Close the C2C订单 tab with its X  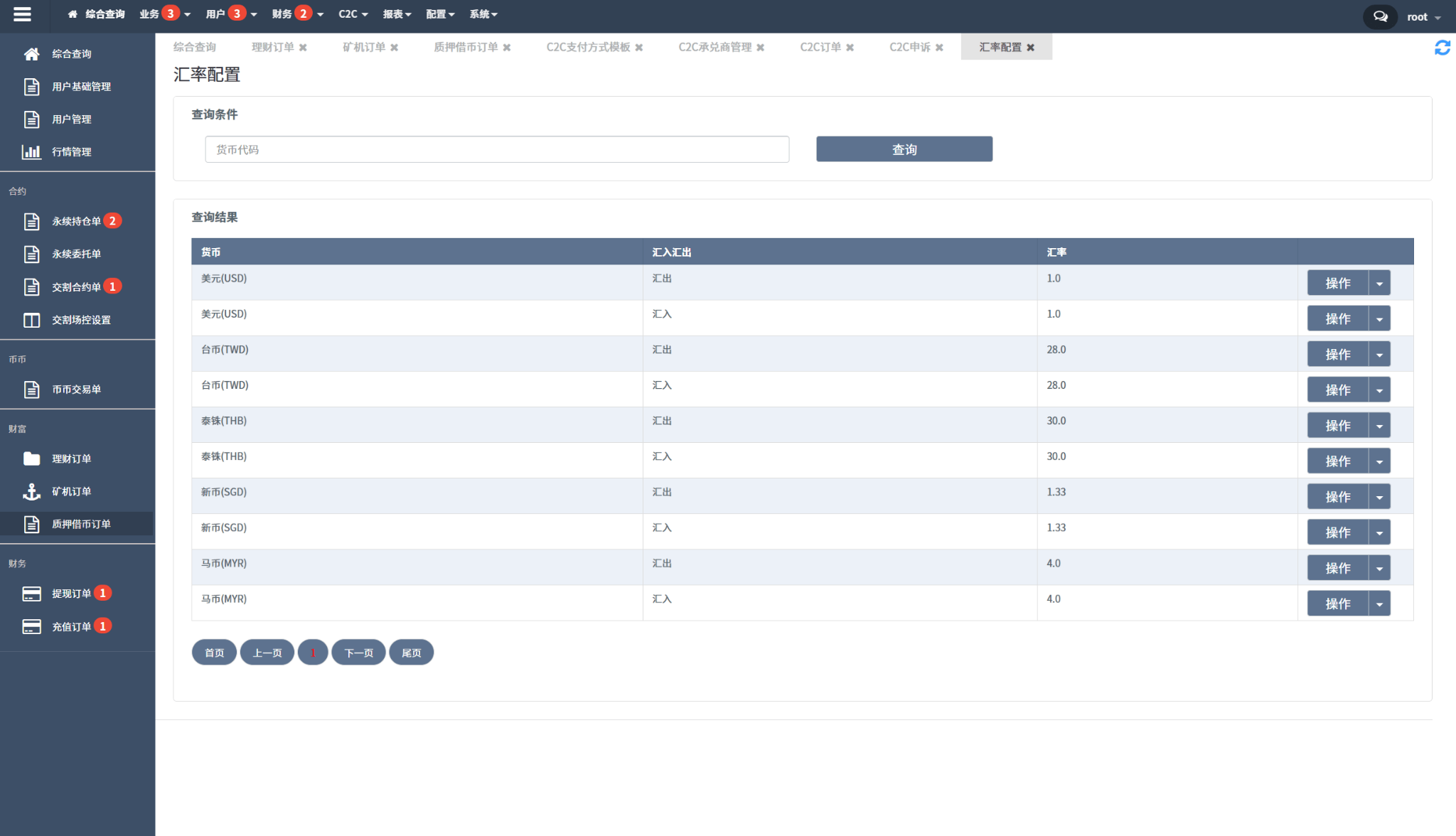point(850,48)
